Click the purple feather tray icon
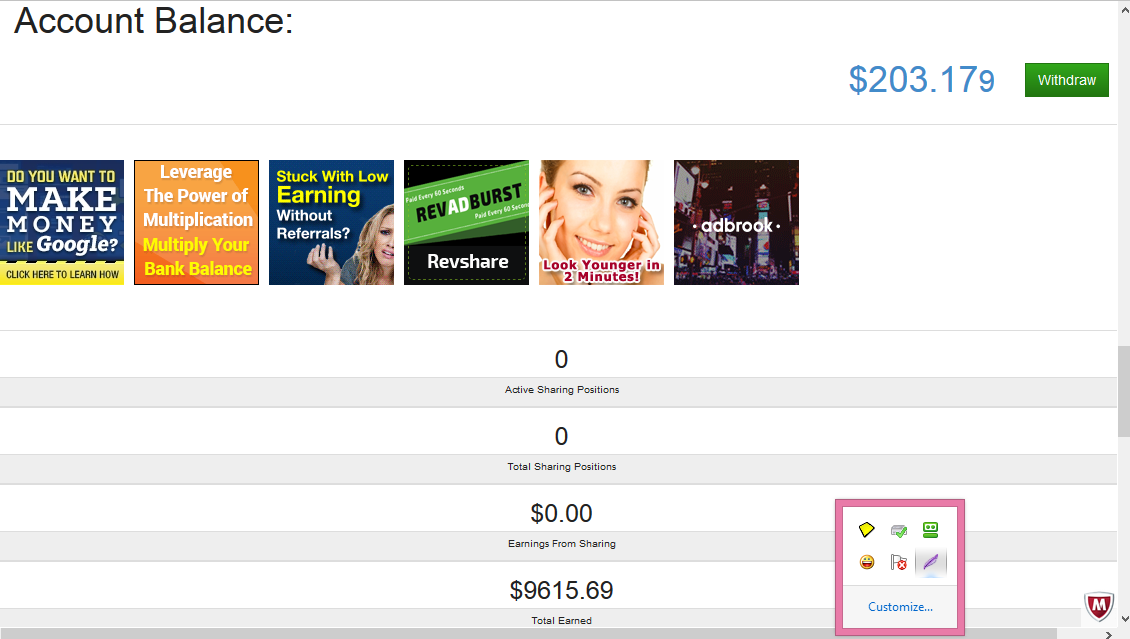Viewport: 1130px width, 639px height. coord(931,562)
